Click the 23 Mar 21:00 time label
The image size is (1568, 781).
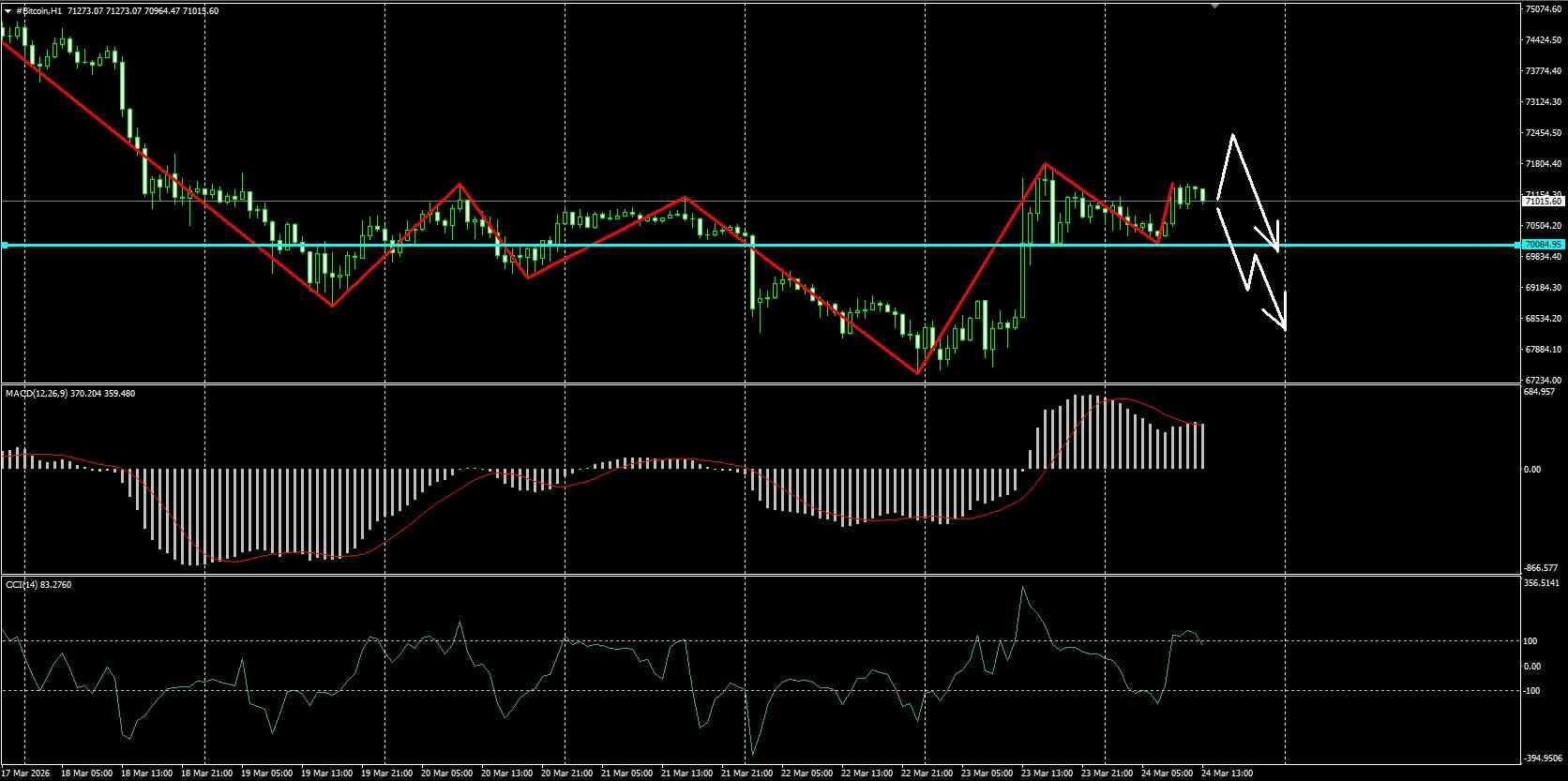(1107, 773)
